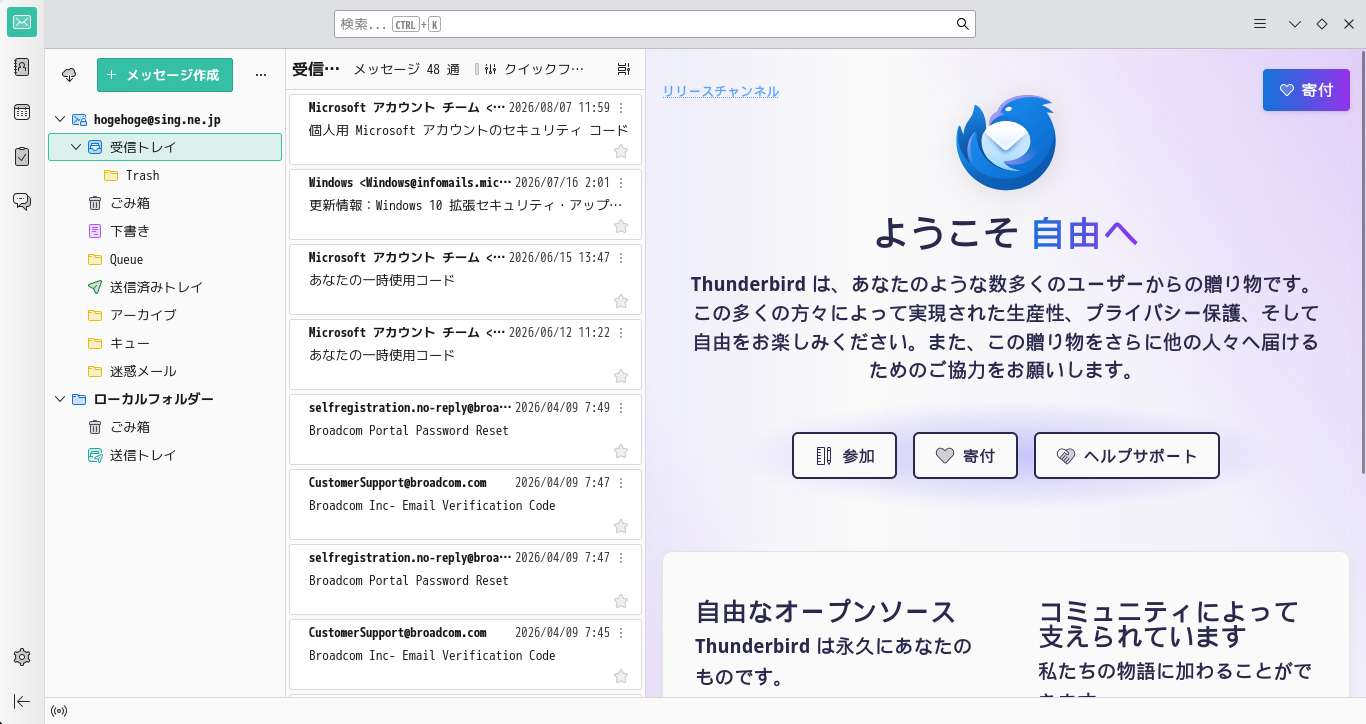Star the 7:49 Broadcom Password Reset message
The width and height of the screenshot is (1366, 724).
click(621, 451)
